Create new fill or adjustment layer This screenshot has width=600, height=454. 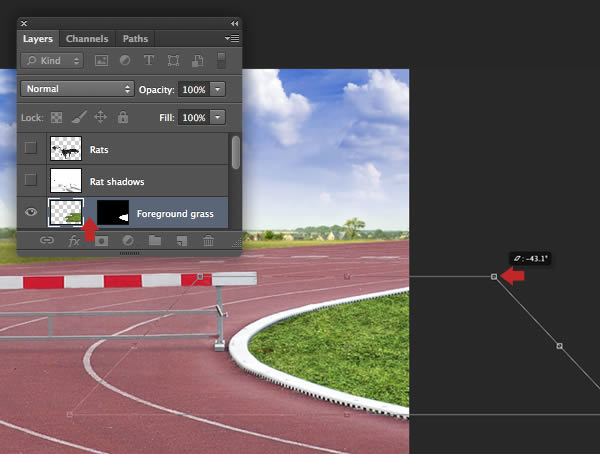click(x=128, y=241)
